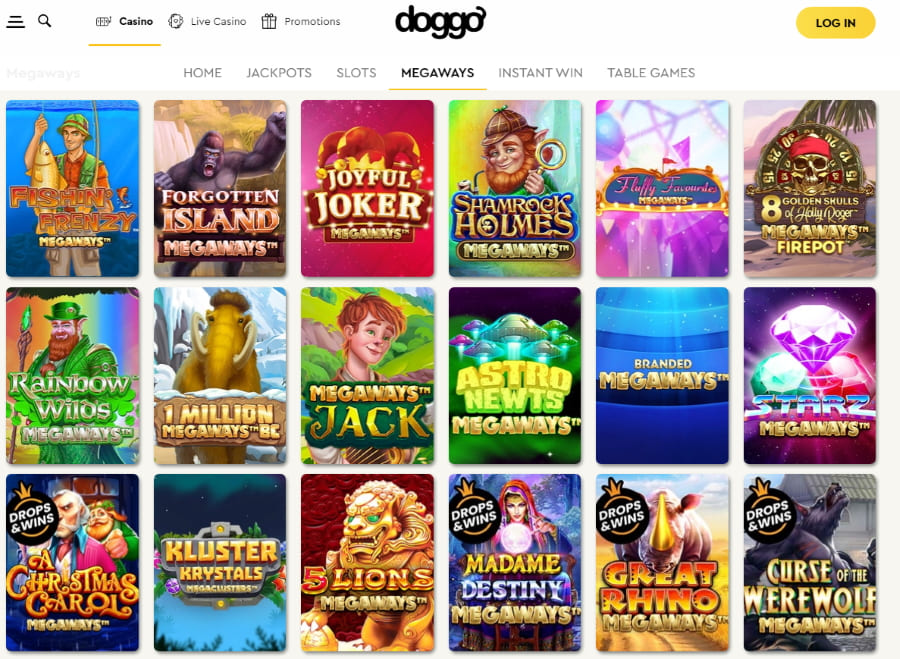The width and height of the screenshot is (900, 659).
Task: Click the LOG IN button
Action: [835, 23]
